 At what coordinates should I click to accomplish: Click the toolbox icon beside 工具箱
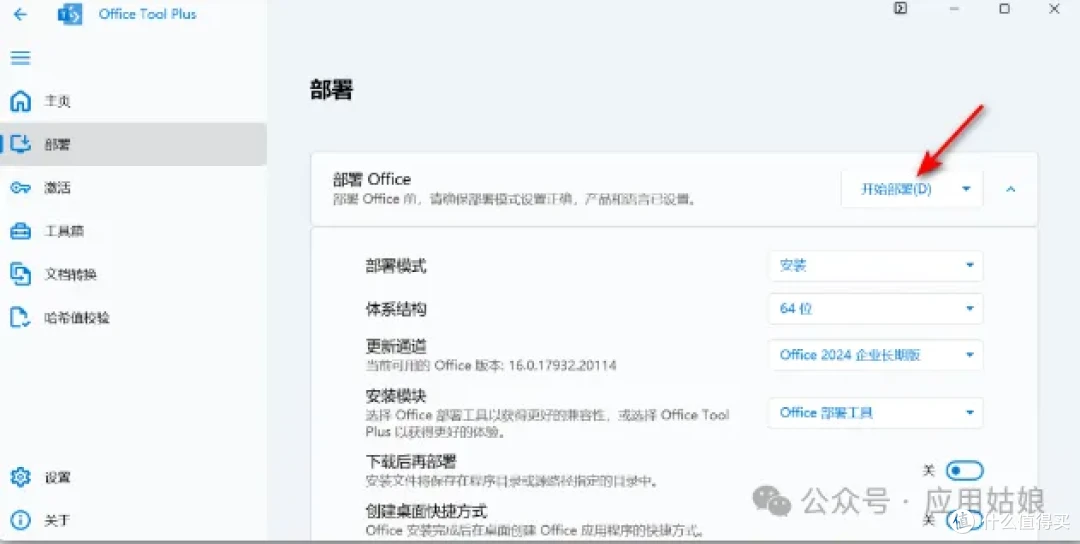21,231
